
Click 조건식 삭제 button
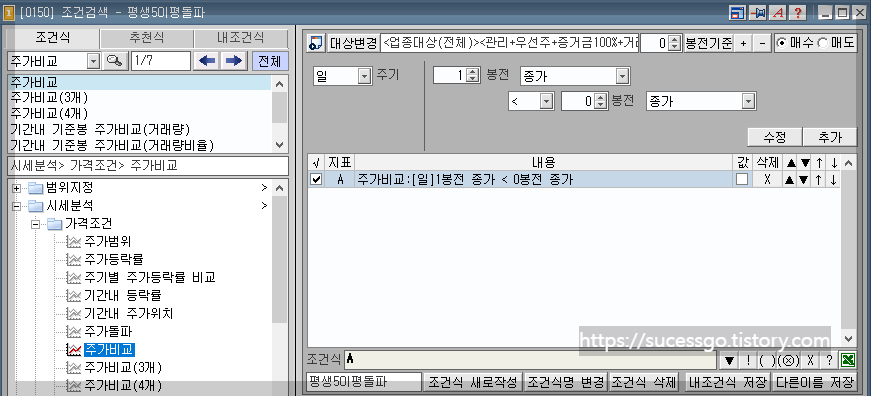[643, 382]
